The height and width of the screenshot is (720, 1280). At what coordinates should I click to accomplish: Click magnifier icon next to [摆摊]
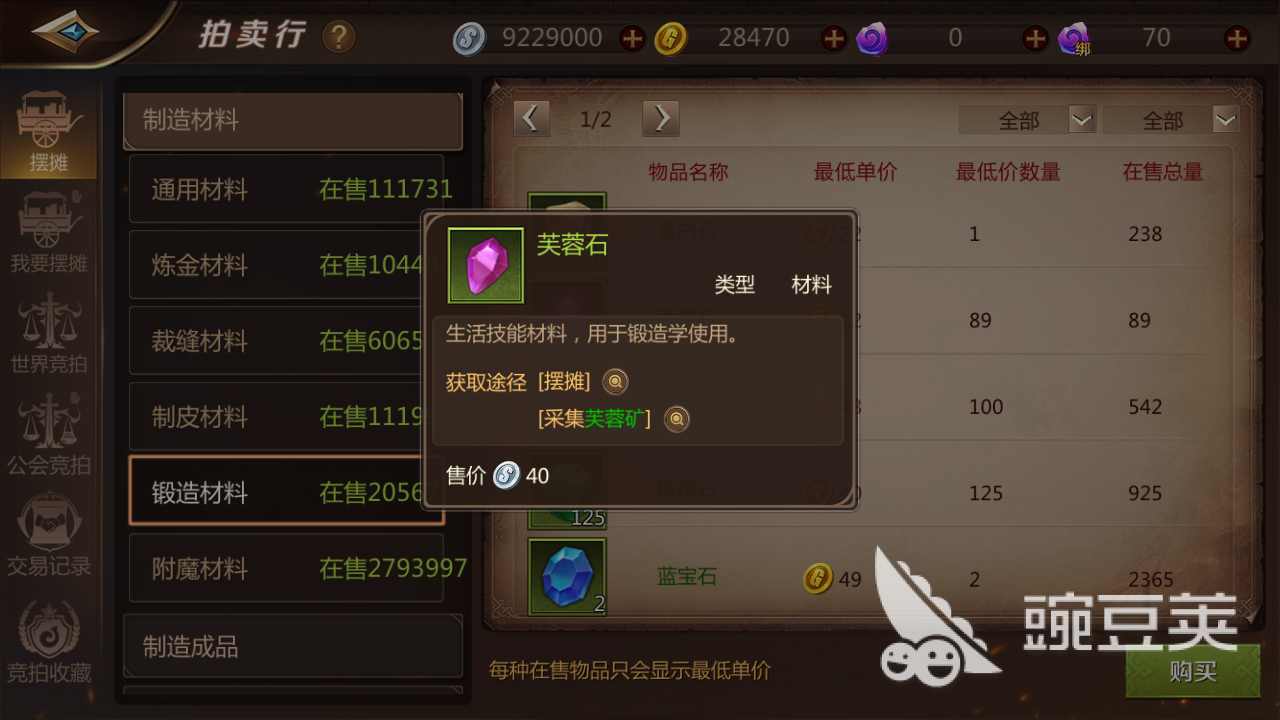tap(615, 382)
